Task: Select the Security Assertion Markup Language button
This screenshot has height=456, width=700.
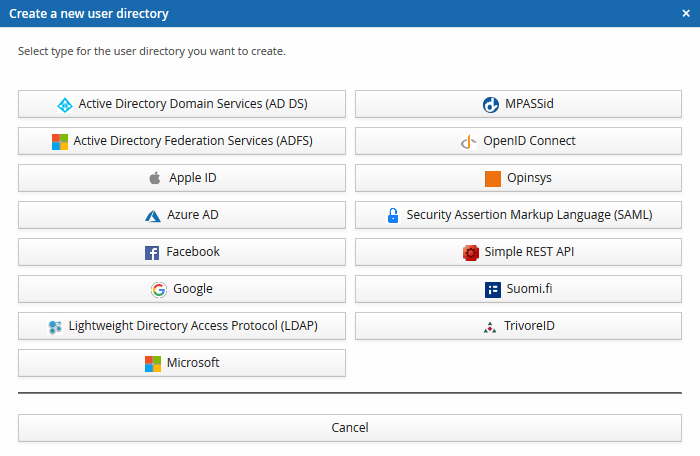Action: click(x=517, y=215)
